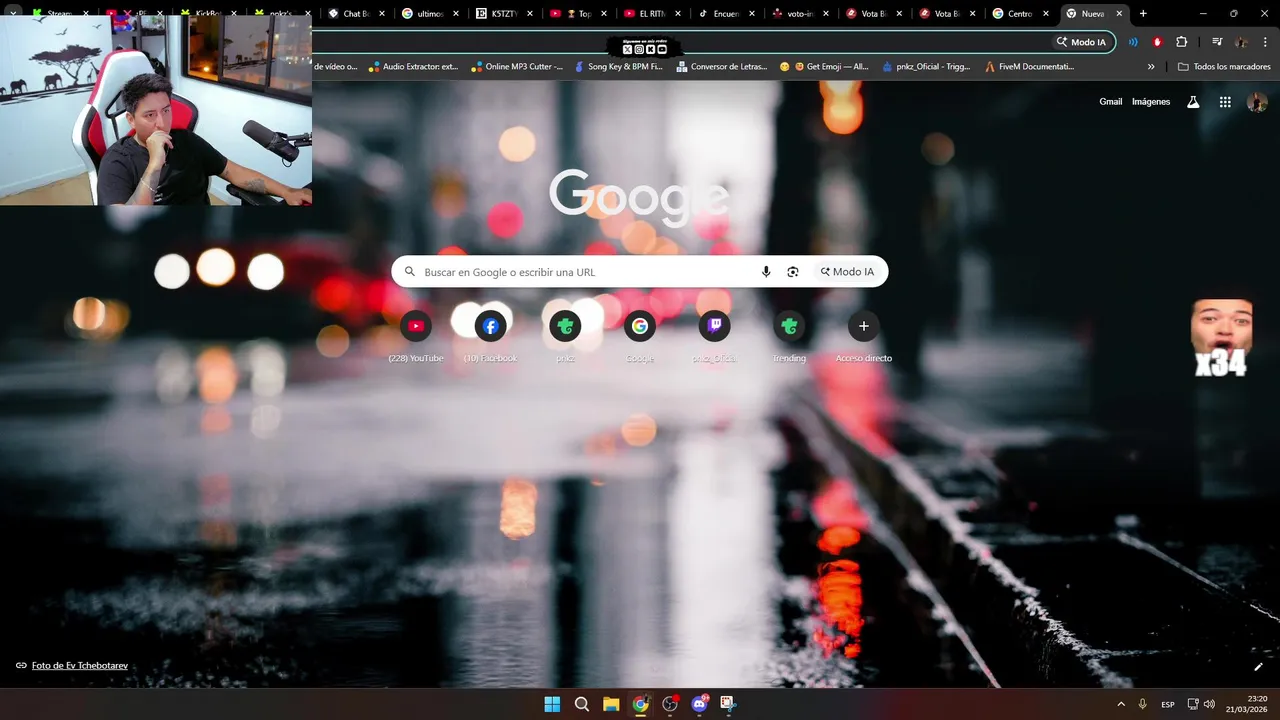Viewport: 1280px width, 720px height.
Task: Switch the ESP input language indicator
Action: click(1168, 704)
